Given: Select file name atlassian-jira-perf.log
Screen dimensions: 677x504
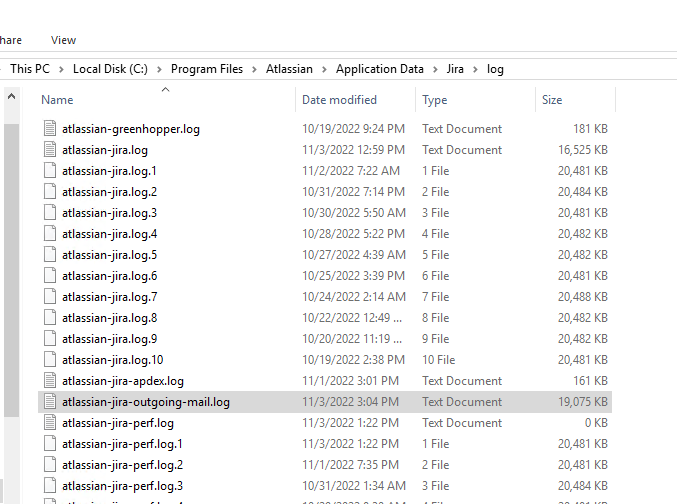Looking at the screenshot, I should tap(118, 423).
